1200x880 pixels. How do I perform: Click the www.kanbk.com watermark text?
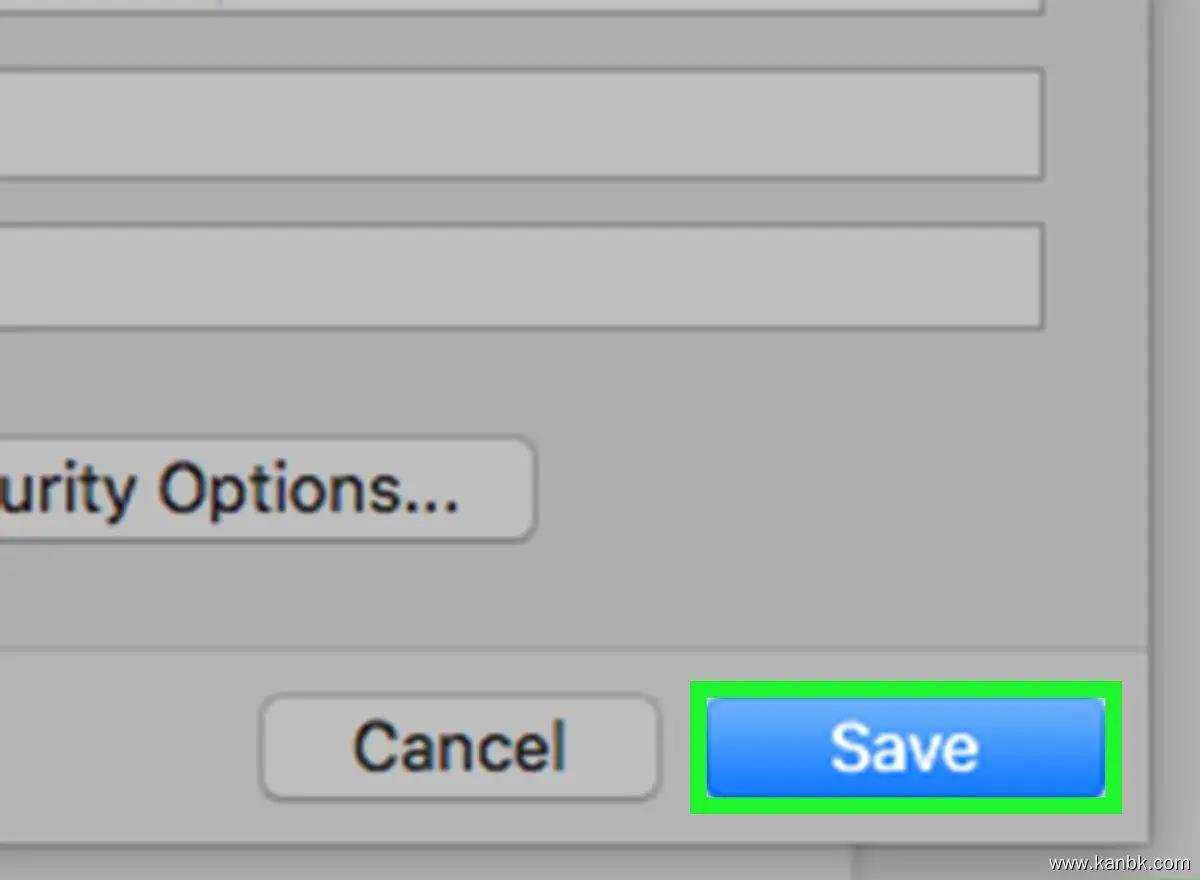pos(1118,862)
